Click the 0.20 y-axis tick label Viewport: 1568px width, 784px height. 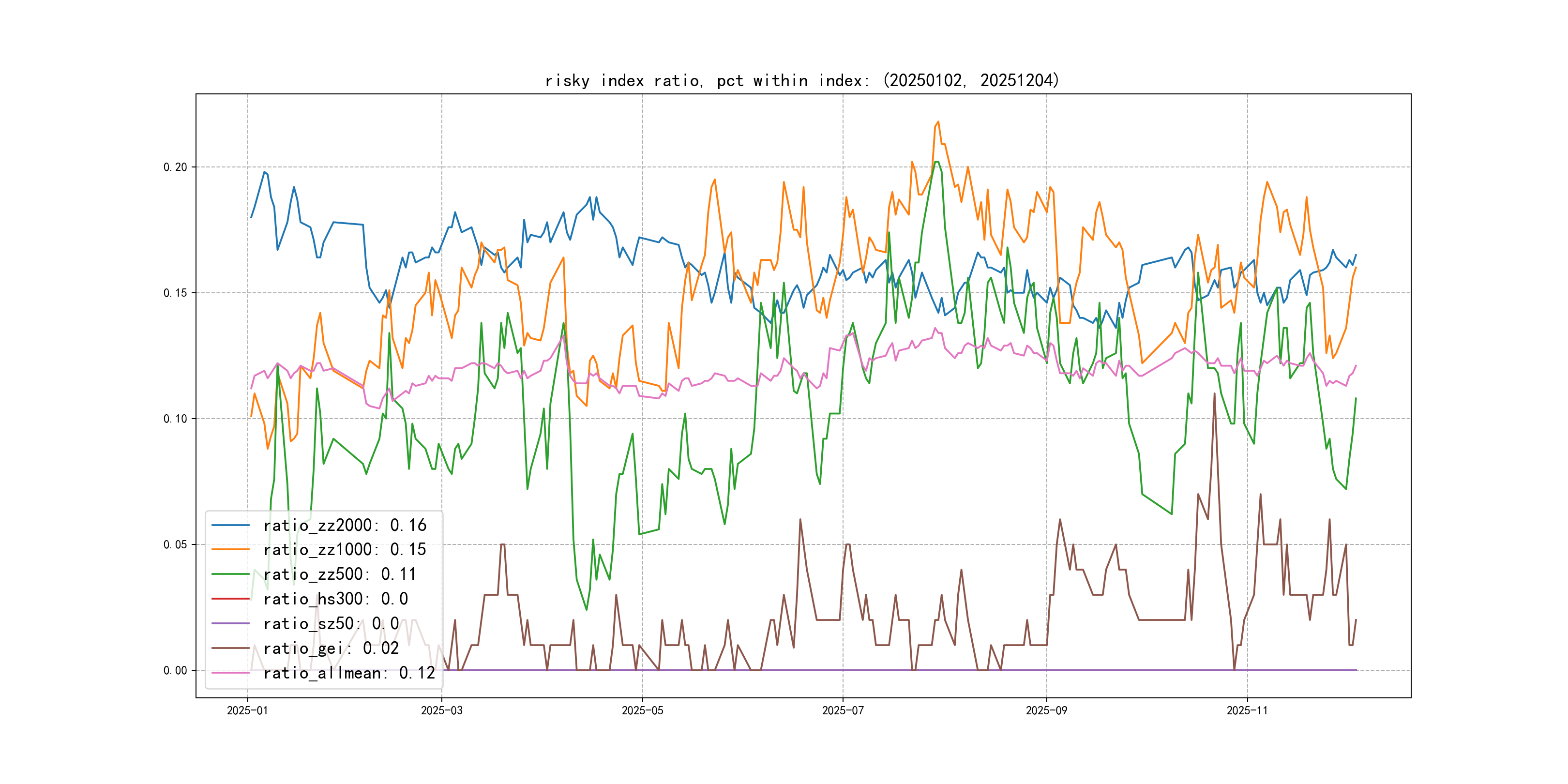[175, 167]
